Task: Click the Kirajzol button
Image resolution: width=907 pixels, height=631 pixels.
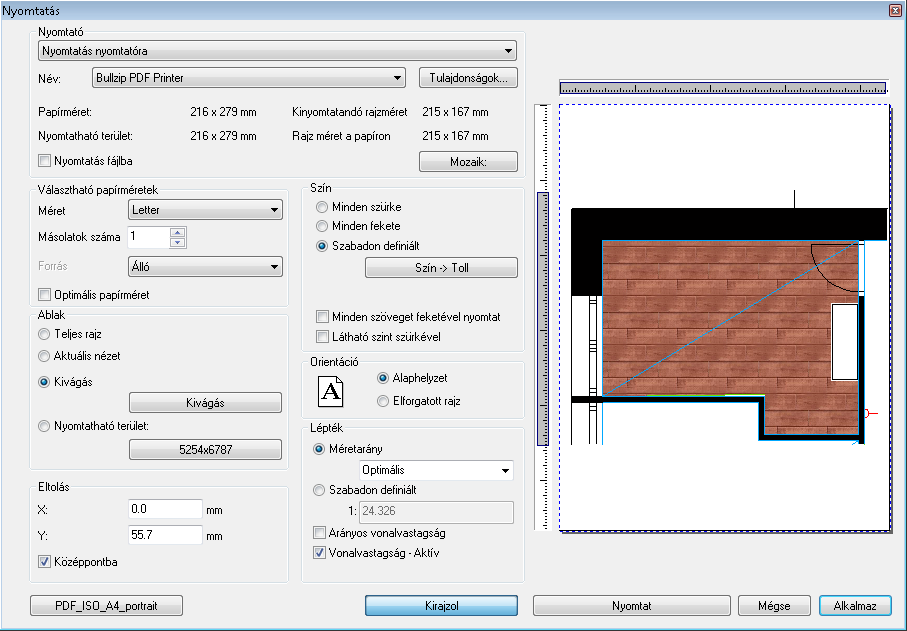Action: click(x=442, y=606)
